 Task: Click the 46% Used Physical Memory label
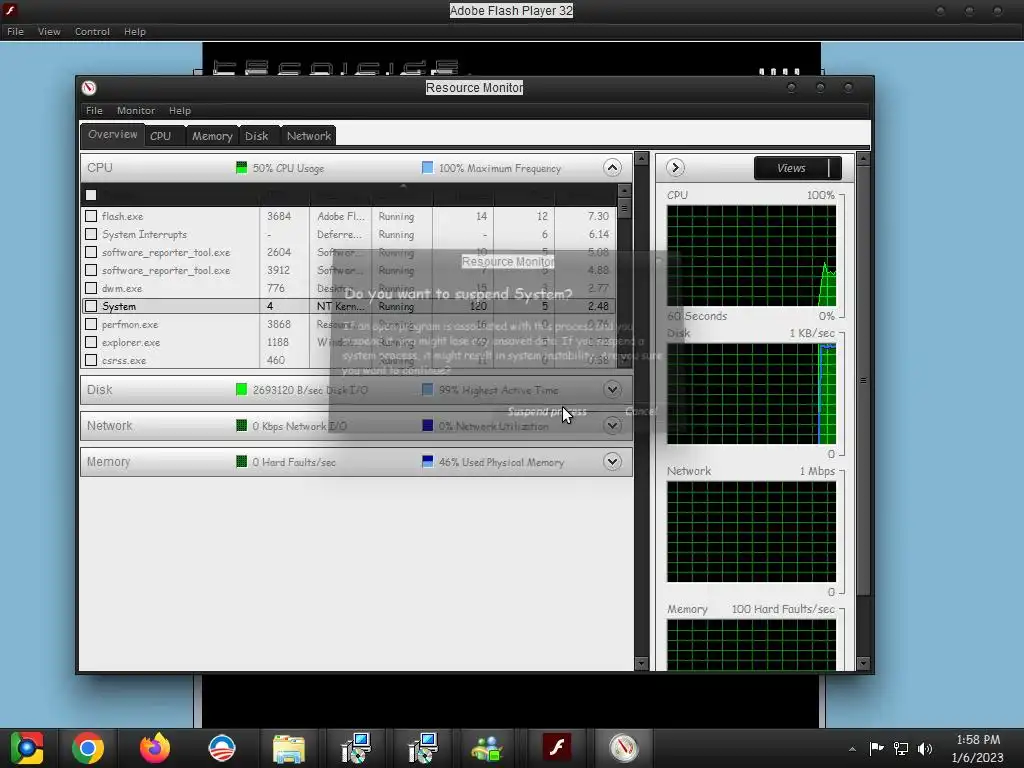pyautogui.click(x=501, y=462)
